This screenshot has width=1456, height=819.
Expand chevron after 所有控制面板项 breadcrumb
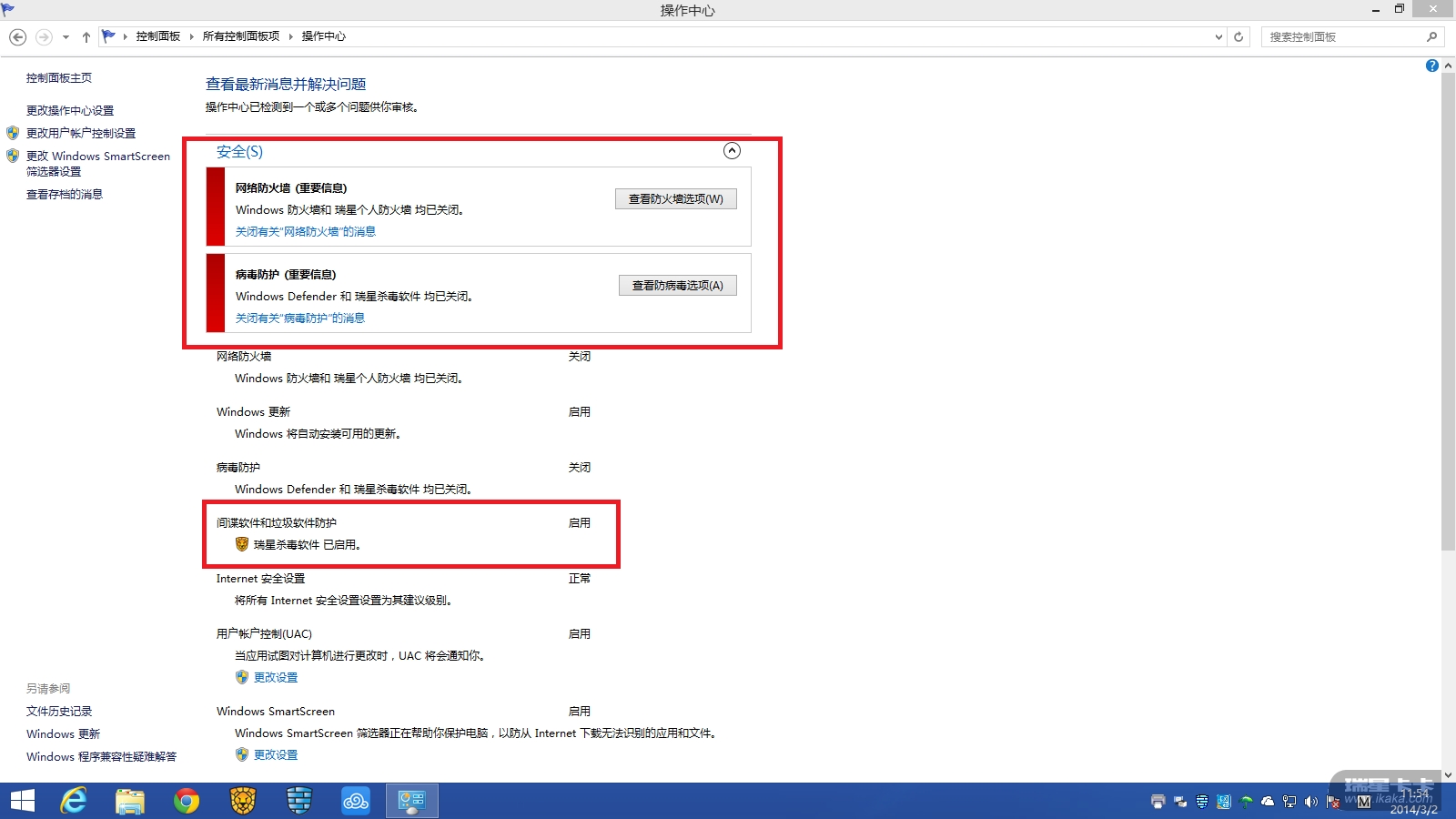[x=291, y=36]
